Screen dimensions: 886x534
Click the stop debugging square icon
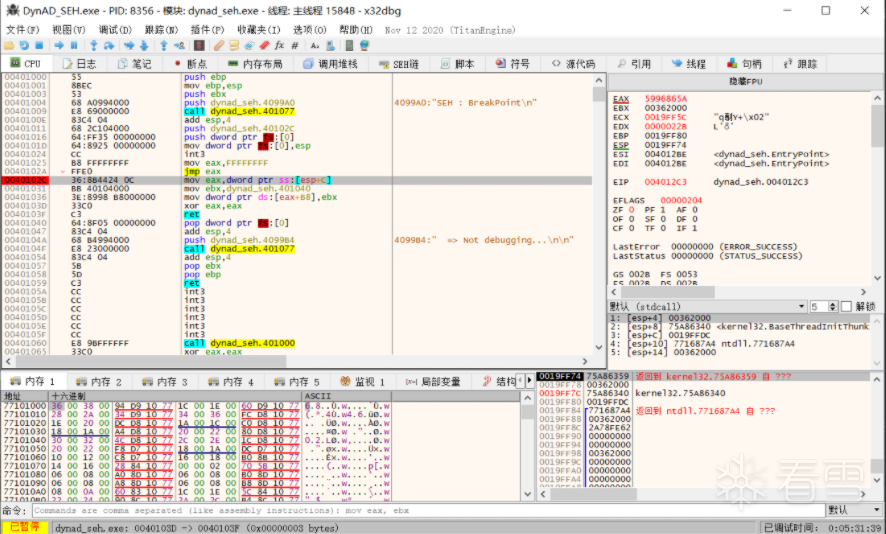pos(38,46)
